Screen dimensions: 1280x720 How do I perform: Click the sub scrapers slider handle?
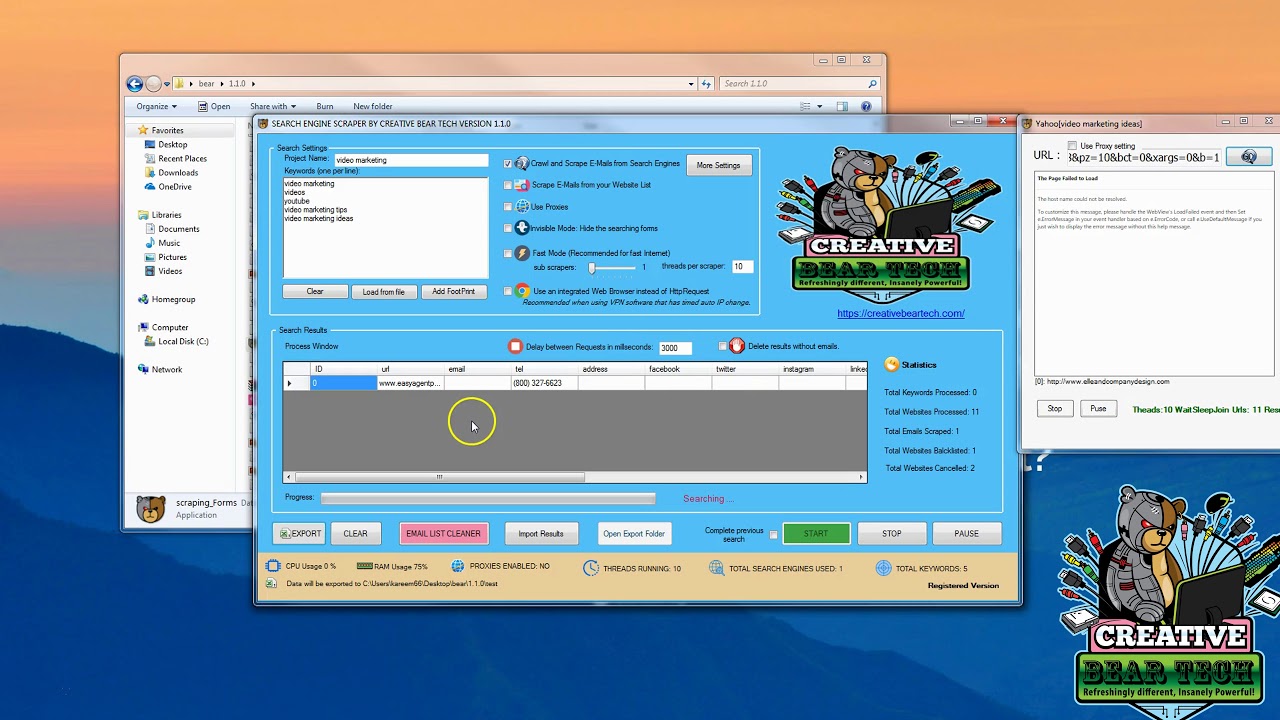click(592, 268)
